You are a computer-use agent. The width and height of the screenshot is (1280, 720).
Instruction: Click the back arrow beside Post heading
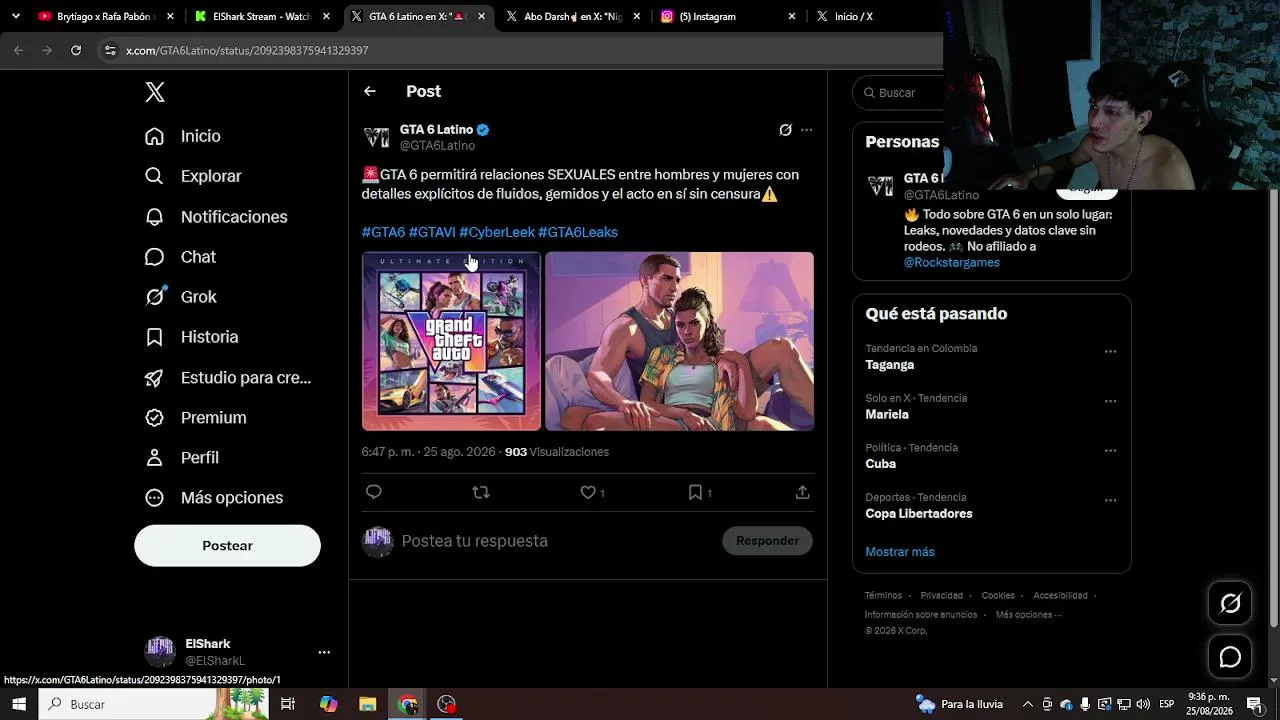(370, 91)
